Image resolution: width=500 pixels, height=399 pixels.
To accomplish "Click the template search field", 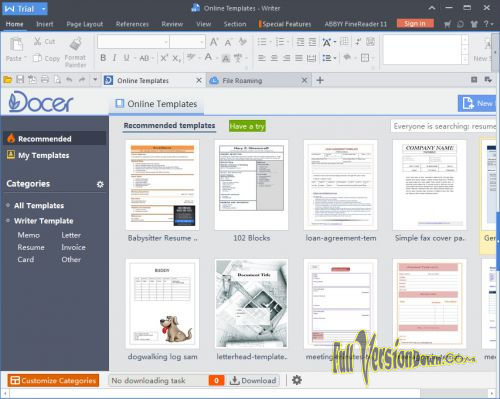I will point(443,126).
